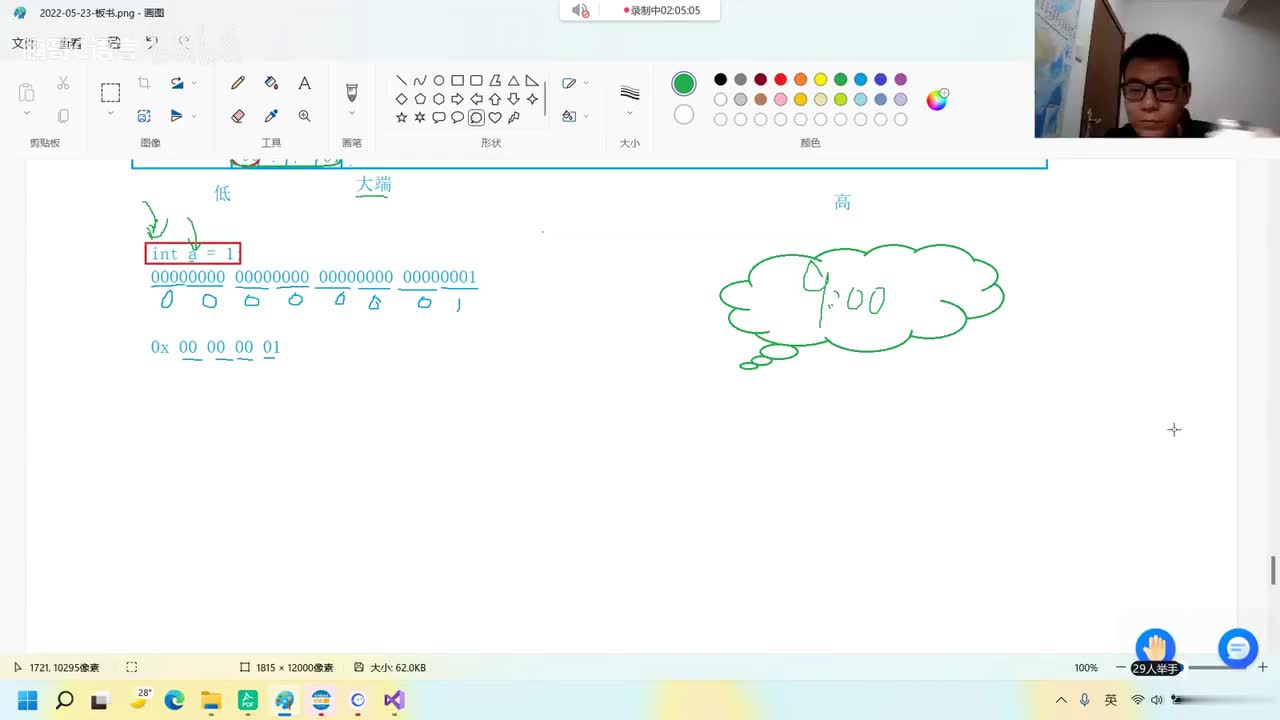Open the Windows Start menu
Screen dimensions: 1280x720
(x=27, y=700)
